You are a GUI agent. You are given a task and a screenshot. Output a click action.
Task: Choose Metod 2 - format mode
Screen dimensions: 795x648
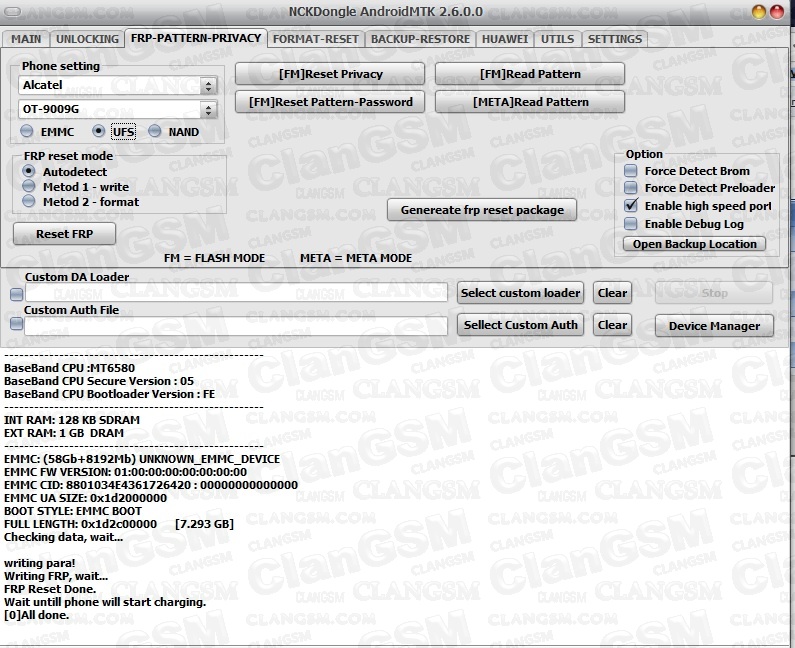pos(29,202)
